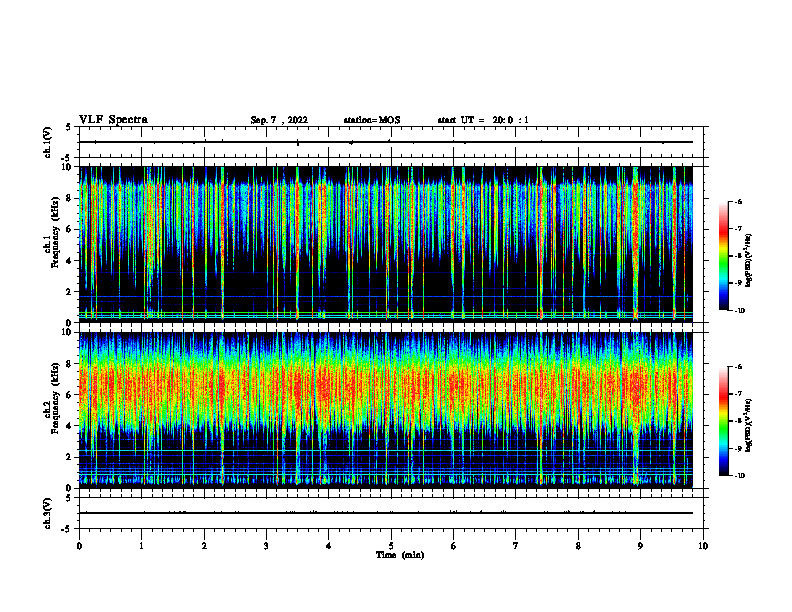Viewport: 792px width, 612px height.
Task: Click the "0" tick label on Time axis
Action: tap(79, 546)
